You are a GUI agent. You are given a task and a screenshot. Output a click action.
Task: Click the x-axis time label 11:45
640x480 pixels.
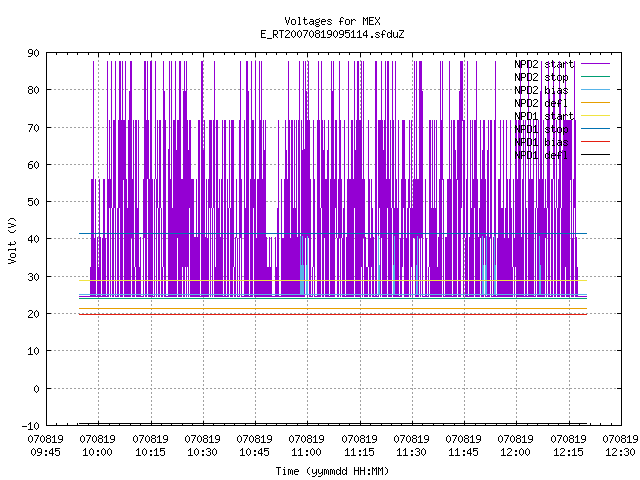coord(463,452)
